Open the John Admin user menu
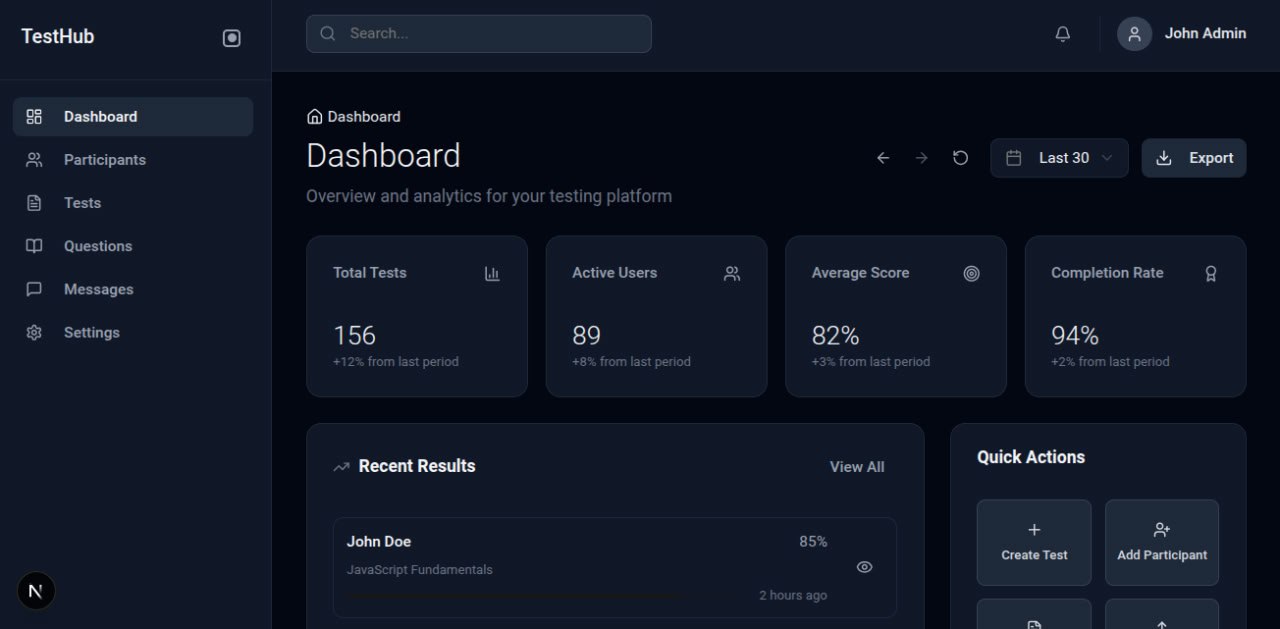Screen dimensions: 1280x629 tap(1204, 34)
